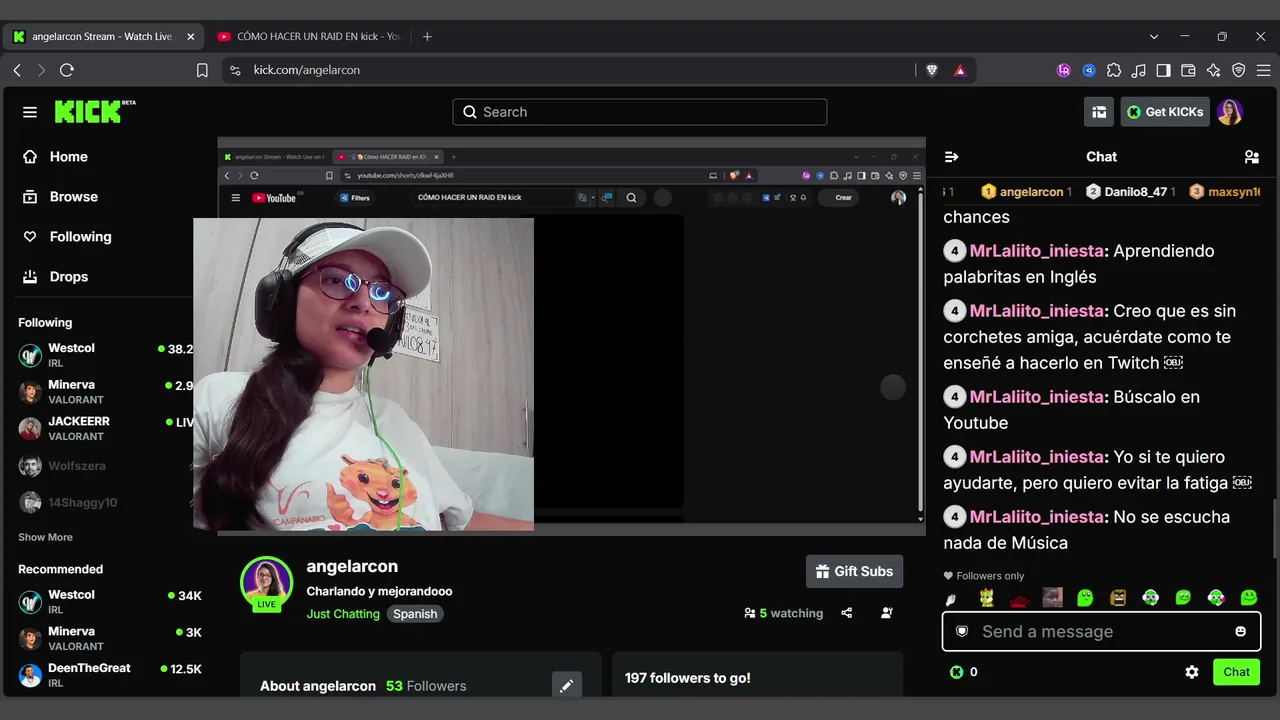Insert the red hat emote
The height and width of the screenshot is (720, 1280).
click(x=1019, y=599)
